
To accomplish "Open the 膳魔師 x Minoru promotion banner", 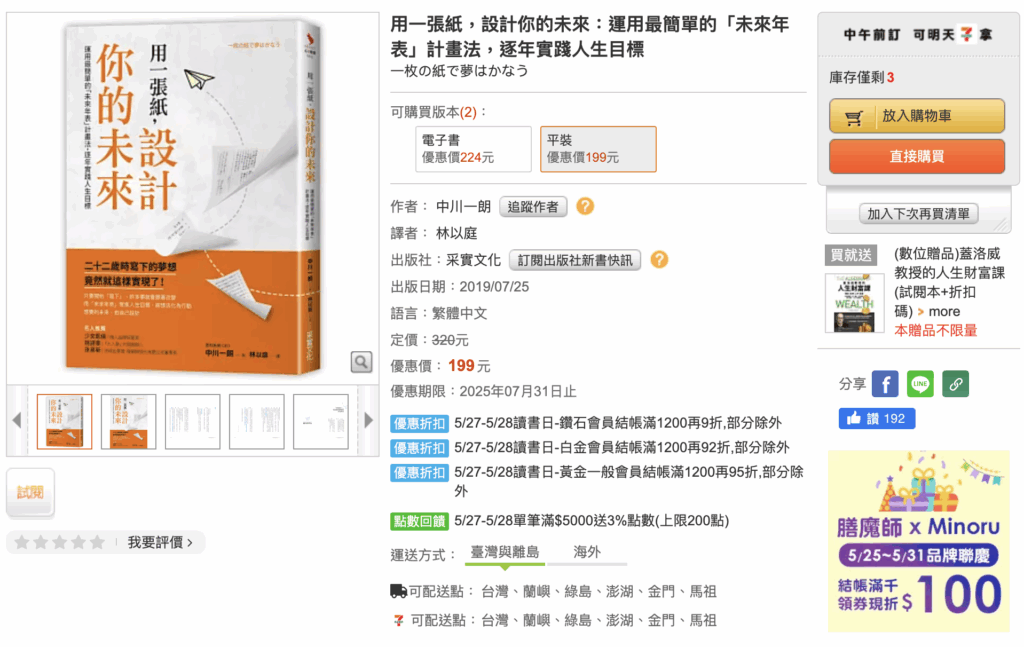I will tap(919, 541).
